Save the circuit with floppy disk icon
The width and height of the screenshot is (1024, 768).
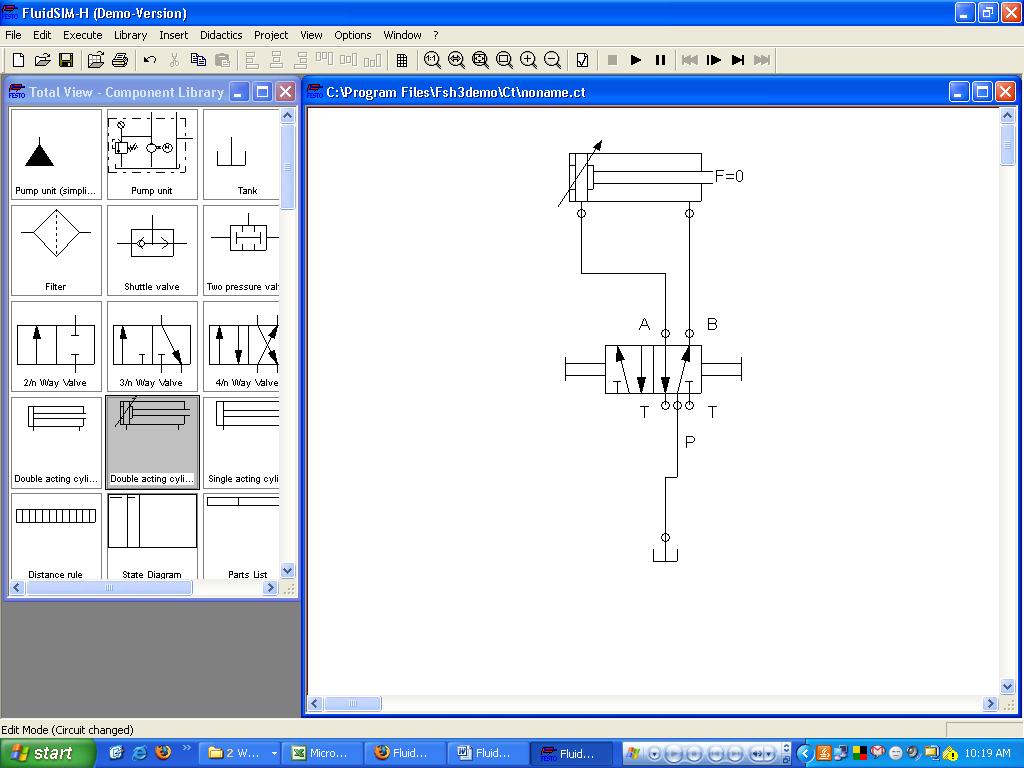(66, 60)
